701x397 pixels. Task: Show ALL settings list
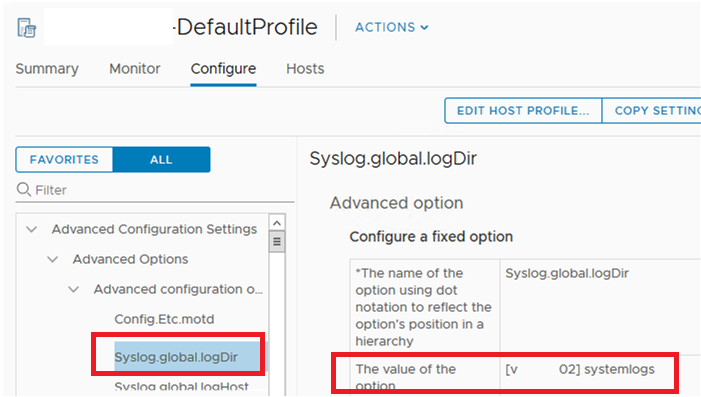(161, 160)
